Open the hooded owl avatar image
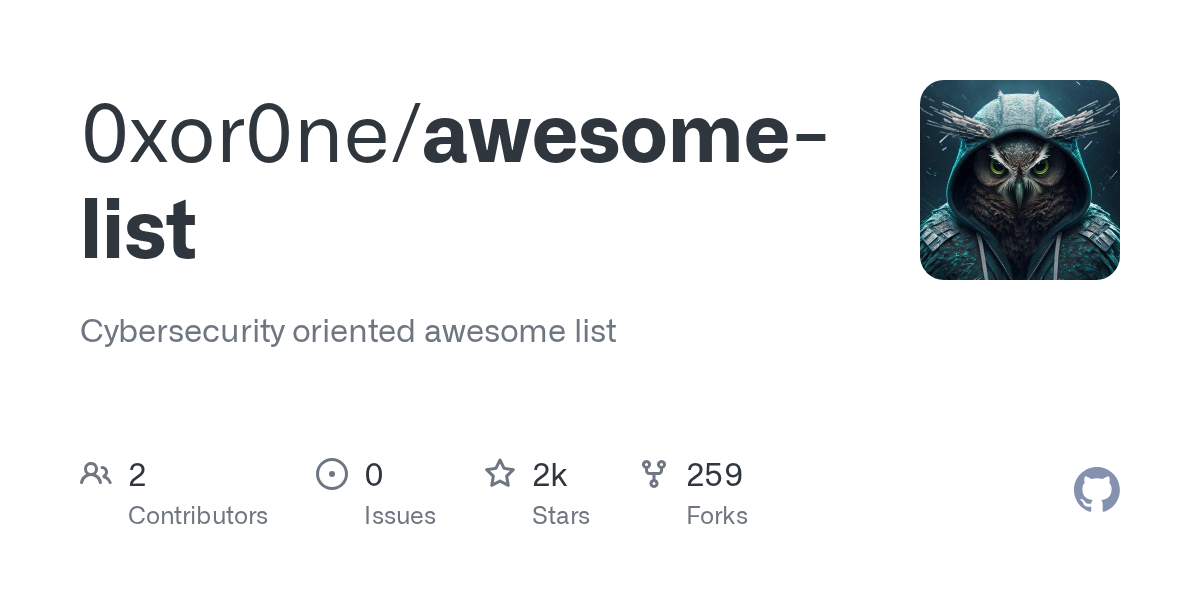Viewport: 1200px width, 600px height. pyautogui.click(x=1019, y=180)
